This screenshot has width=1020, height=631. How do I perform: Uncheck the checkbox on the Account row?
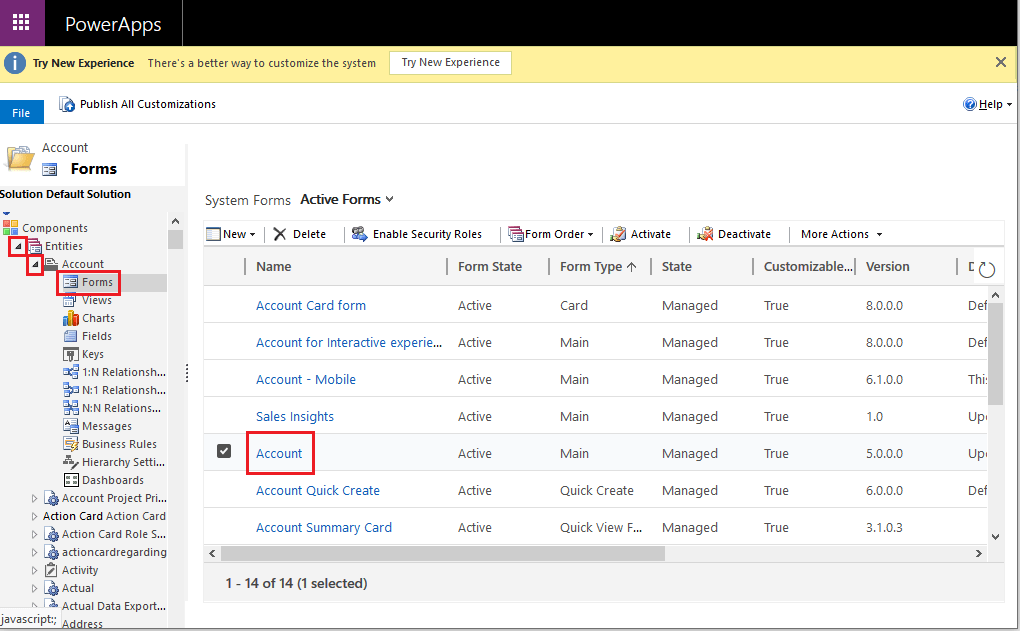(x=224, y=451)
